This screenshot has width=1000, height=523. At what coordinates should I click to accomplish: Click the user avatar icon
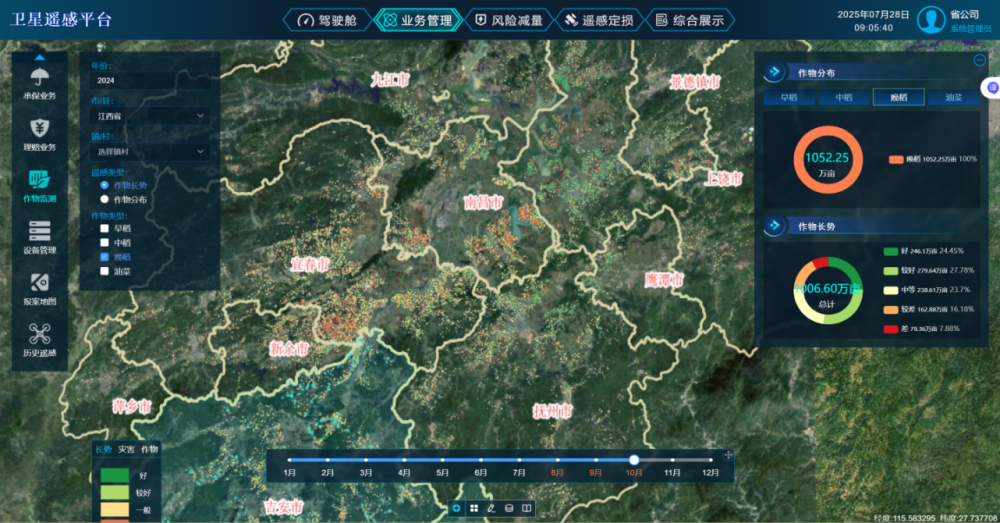tap(931, 20)
